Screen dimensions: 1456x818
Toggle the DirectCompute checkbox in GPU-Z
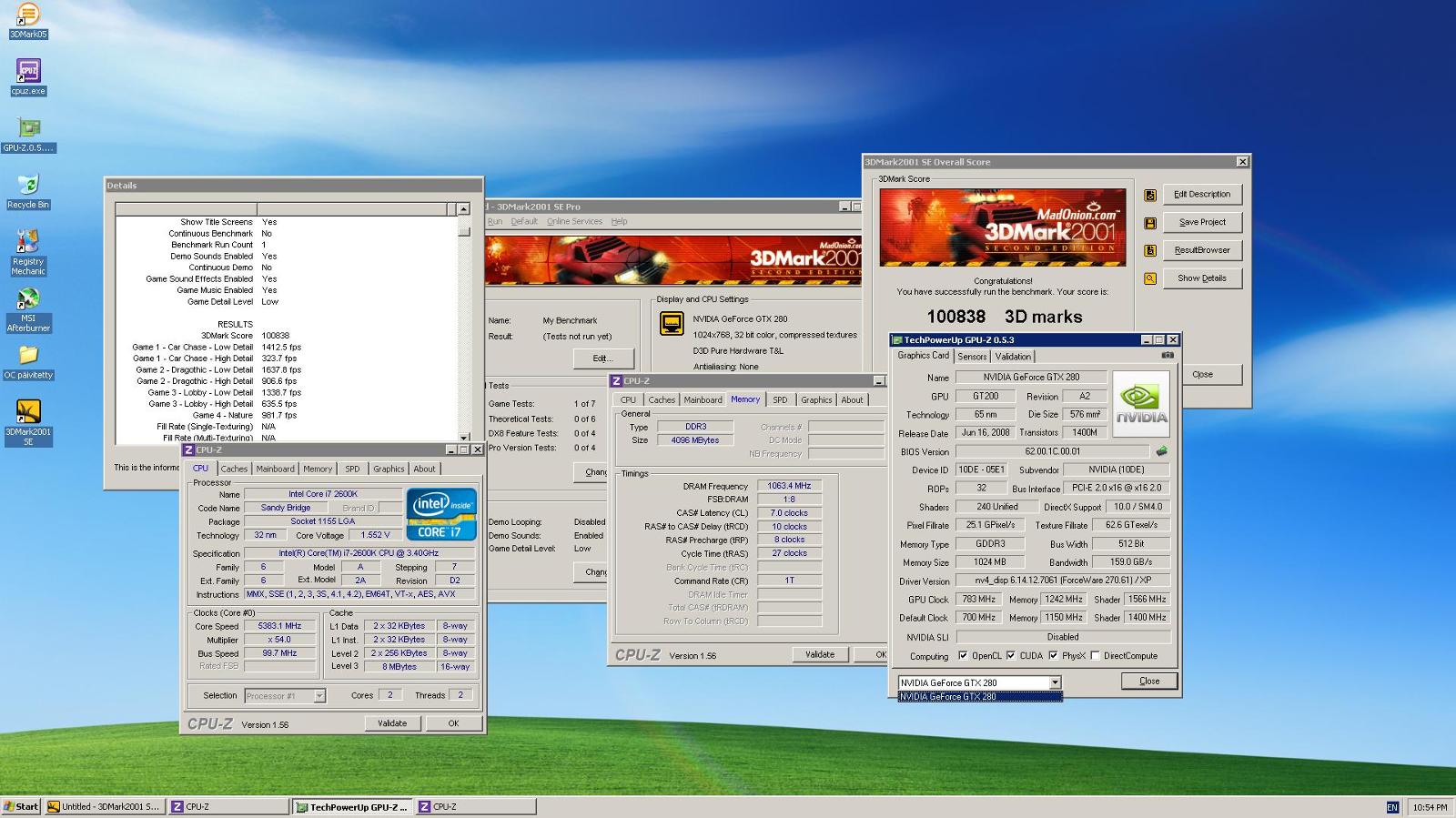tap(1095, 655)
